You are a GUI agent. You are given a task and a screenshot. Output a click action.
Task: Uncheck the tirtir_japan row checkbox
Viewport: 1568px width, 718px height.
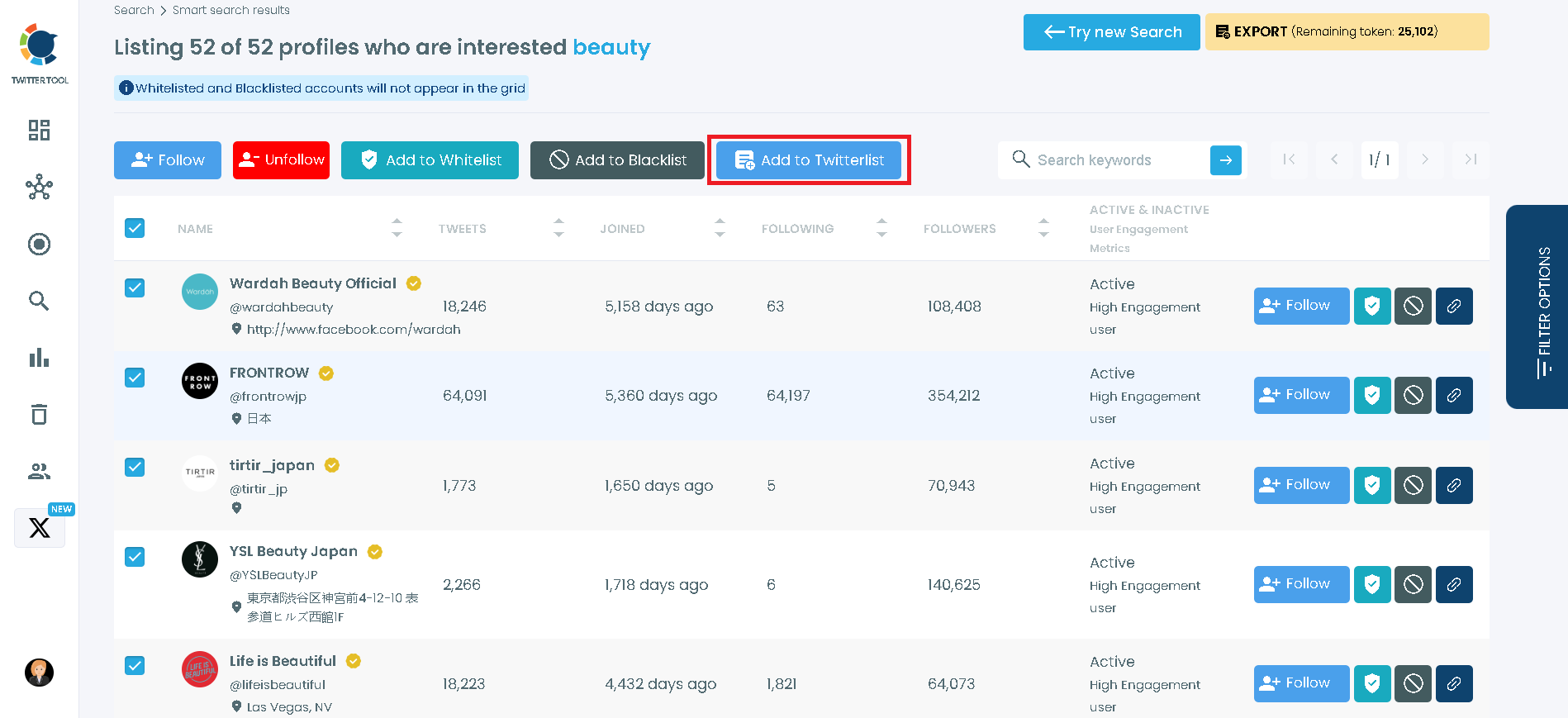tap(135, 467)
